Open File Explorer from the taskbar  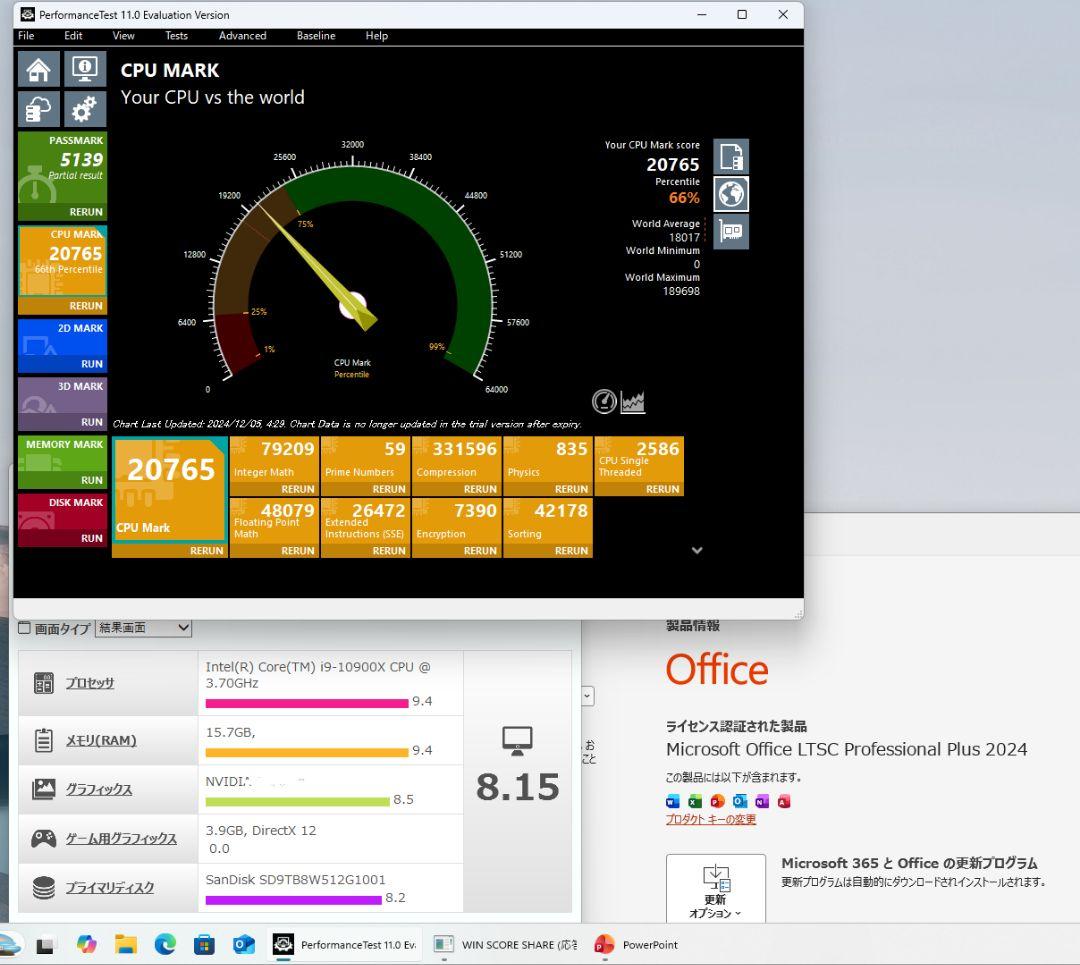[125, 944]
